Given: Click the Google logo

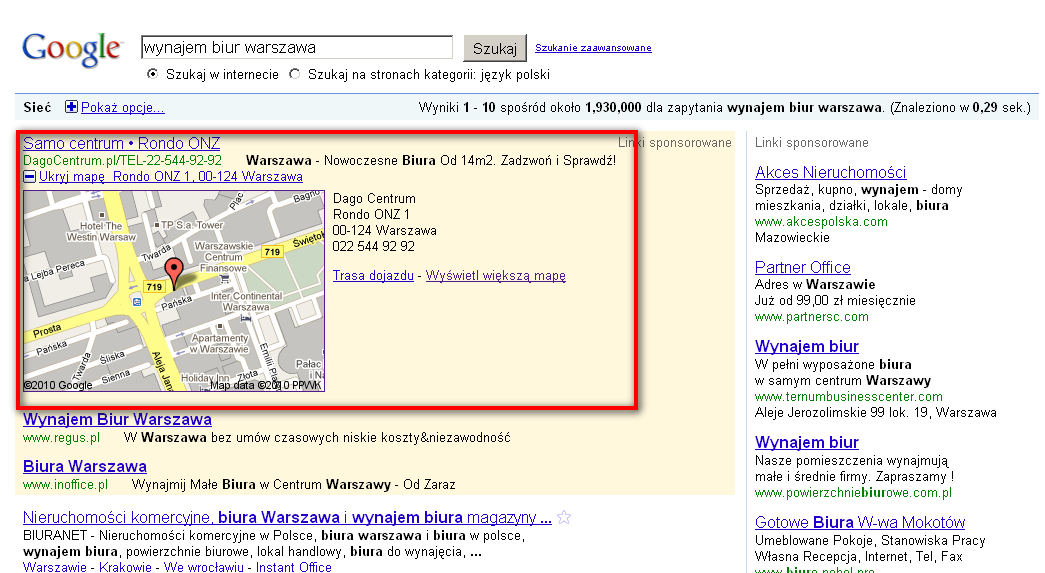Looking at the screenshot, I should tap(72, 49).
